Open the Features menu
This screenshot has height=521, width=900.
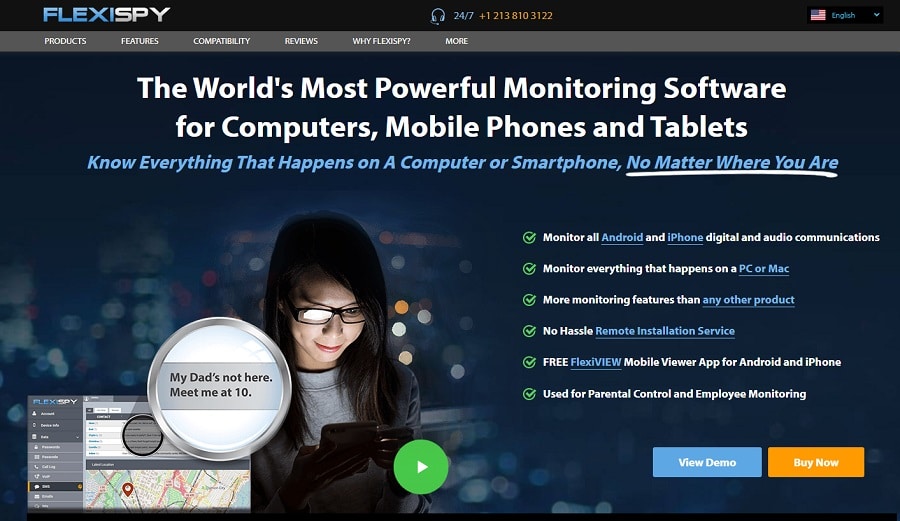(x=139, y=41)
